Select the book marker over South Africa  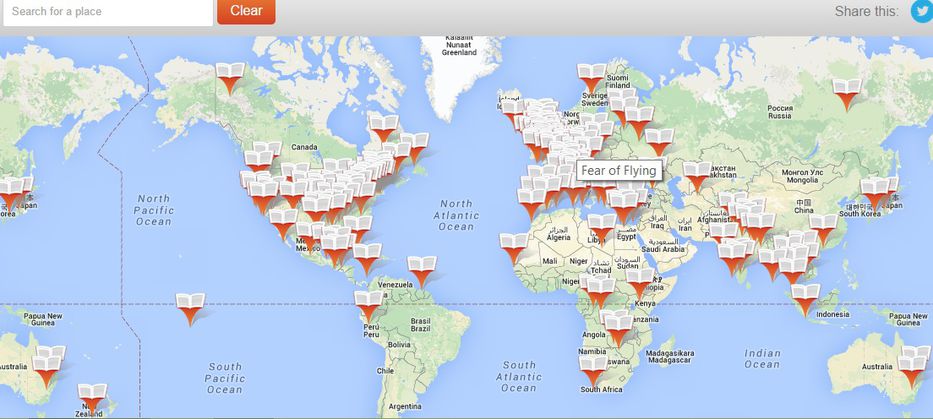click(x=593, y=371)
